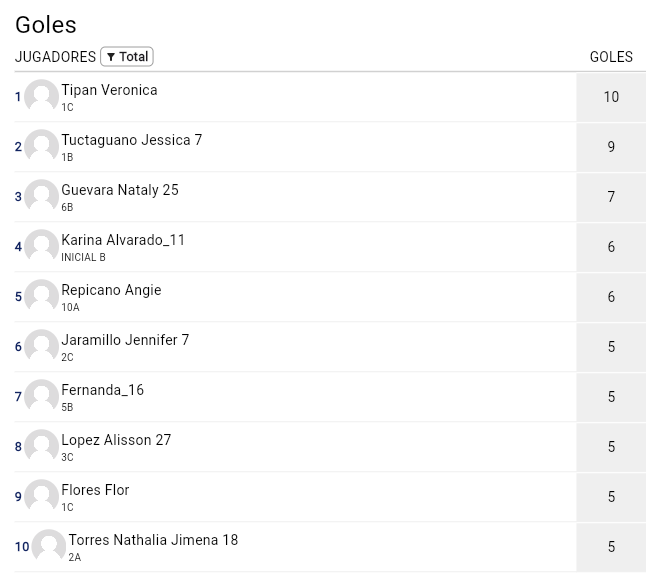This screenshot has height=581, width=646.
Task: Click Repicano Angie's player name
Action: tap(111, 290)
